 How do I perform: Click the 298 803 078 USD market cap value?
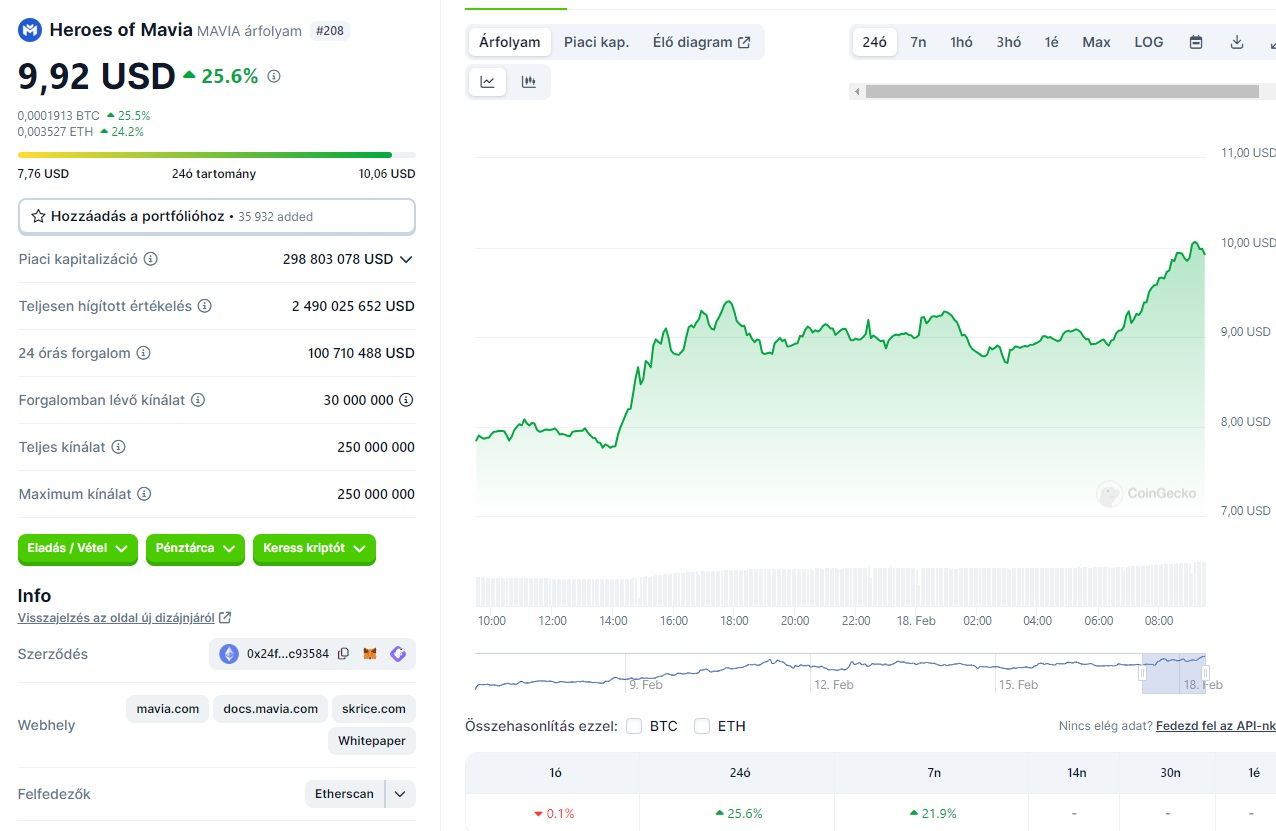pos(338,259)
